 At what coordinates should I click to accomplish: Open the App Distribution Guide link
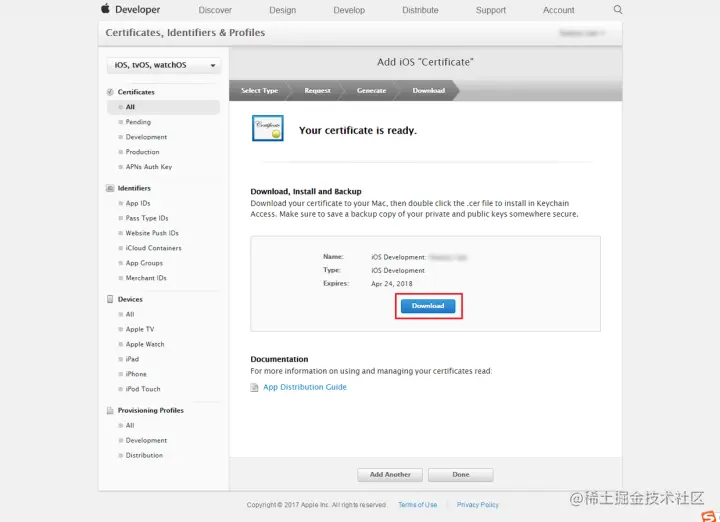305,387
